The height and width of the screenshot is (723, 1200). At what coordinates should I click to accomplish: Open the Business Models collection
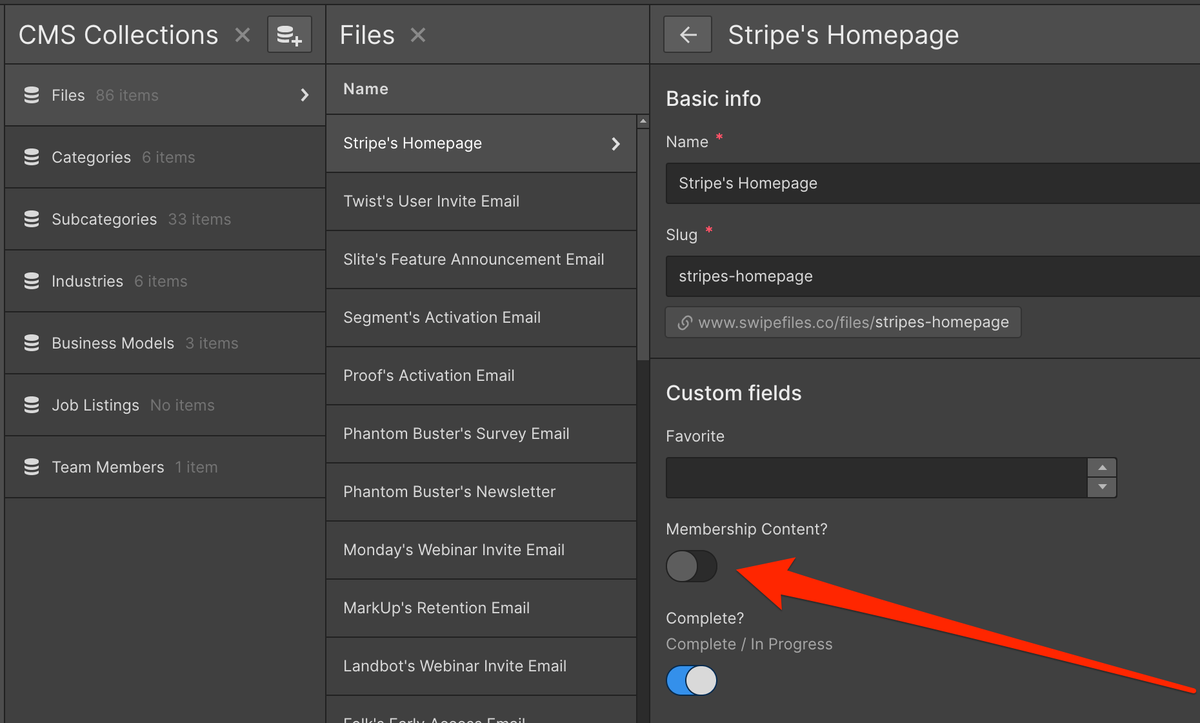(x=165, y=344)
